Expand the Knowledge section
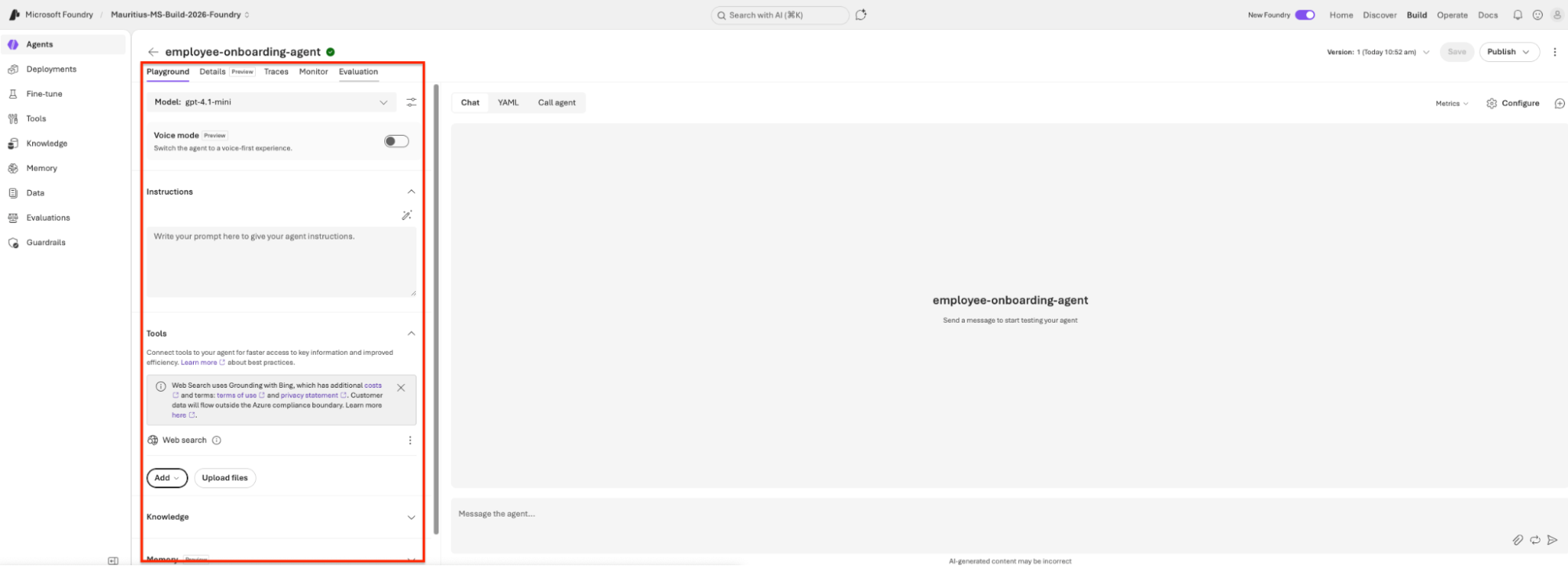This screenshot has width=1568, height=566. click(411, 517)
